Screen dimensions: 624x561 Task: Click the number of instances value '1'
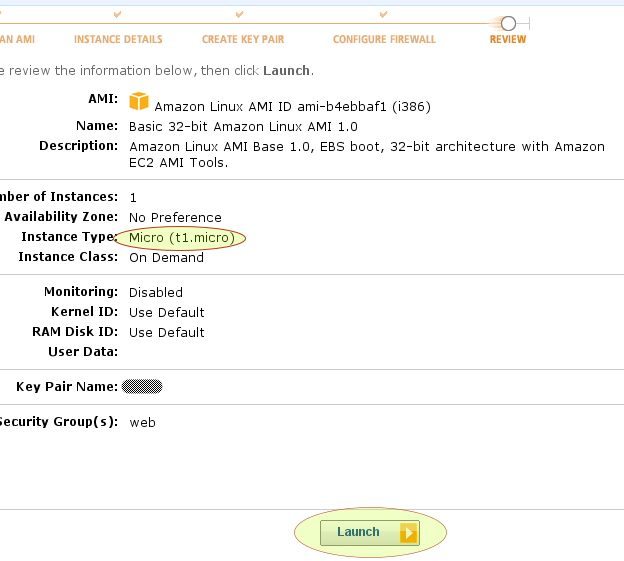tap(133, 198)
